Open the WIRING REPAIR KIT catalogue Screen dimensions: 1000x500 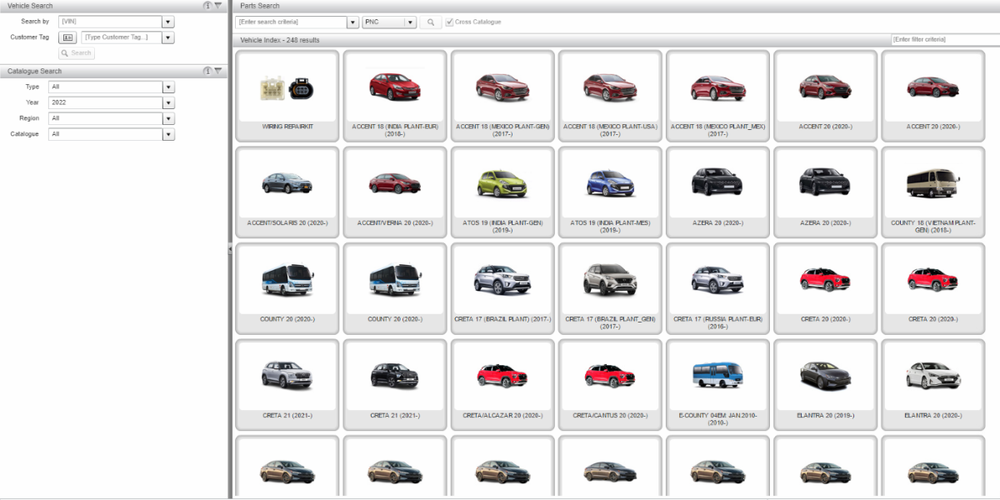tap(287, 96)
